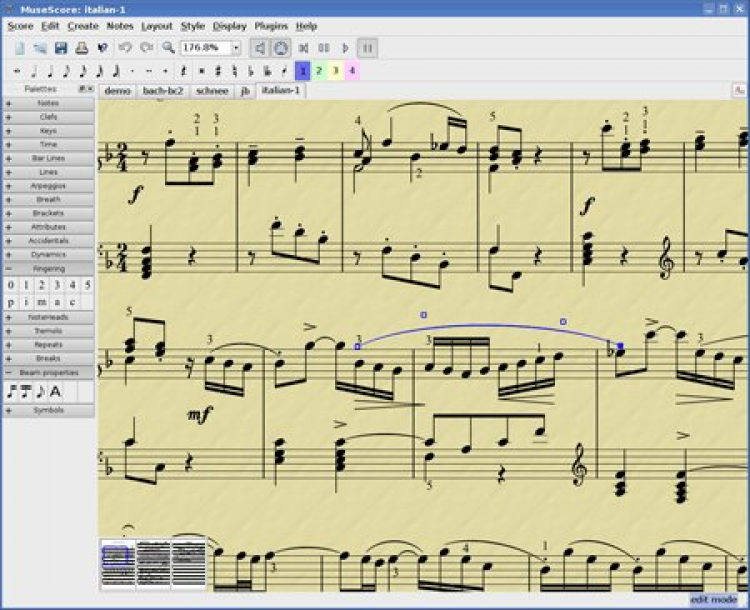
Task: Choose fingering letter p in palette
Action: point(11,302)
